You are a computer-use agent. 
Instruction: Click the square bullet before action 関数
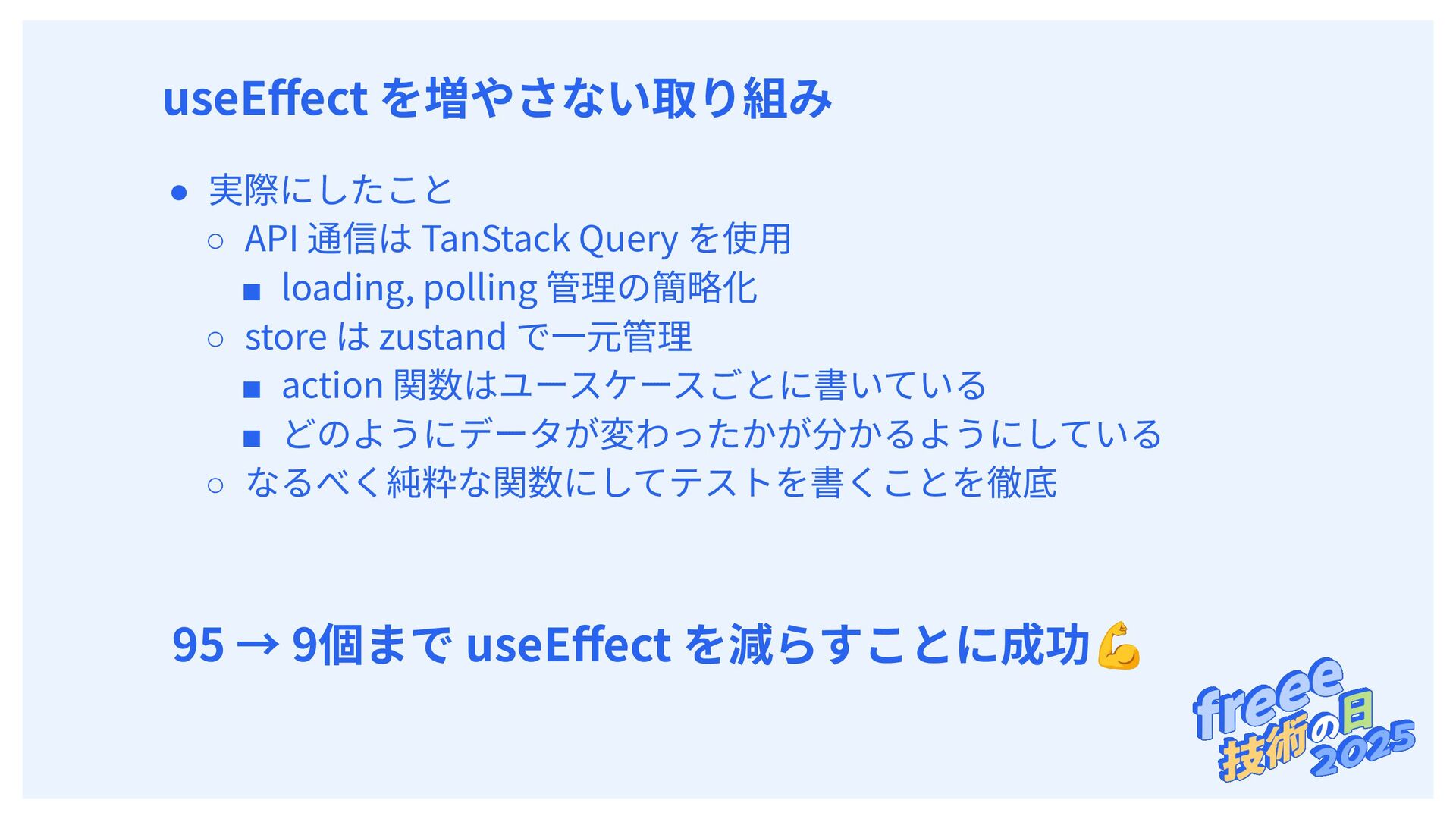coord(252,389)
